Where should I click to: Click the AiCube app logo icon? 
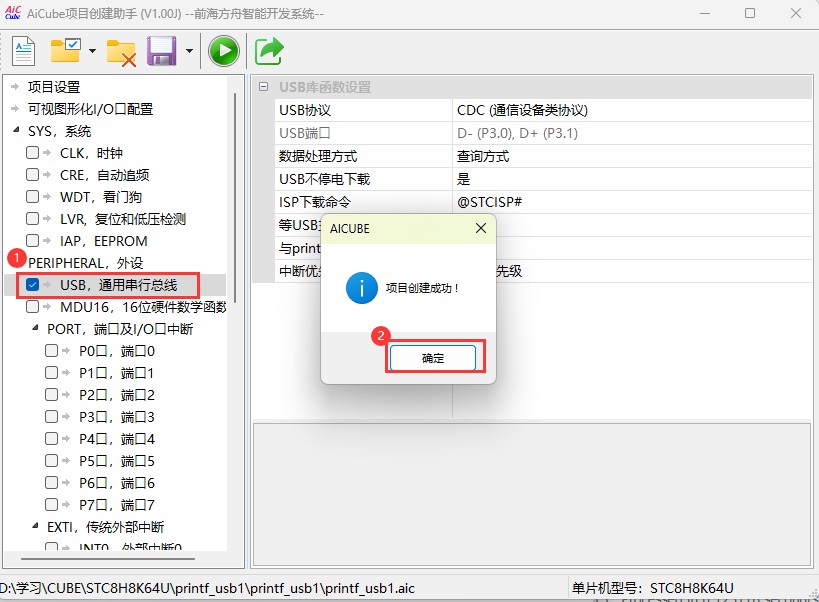13,13
